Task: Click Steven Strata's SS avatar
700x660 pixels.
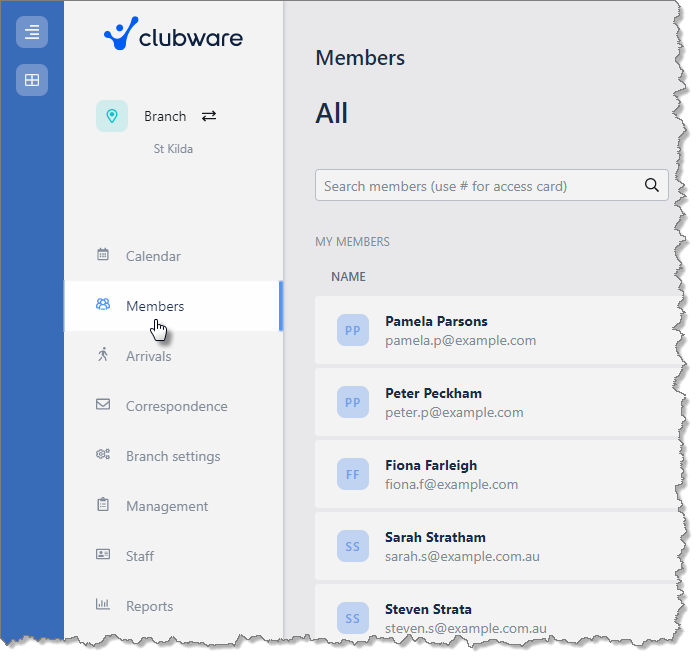Action: 353,618
